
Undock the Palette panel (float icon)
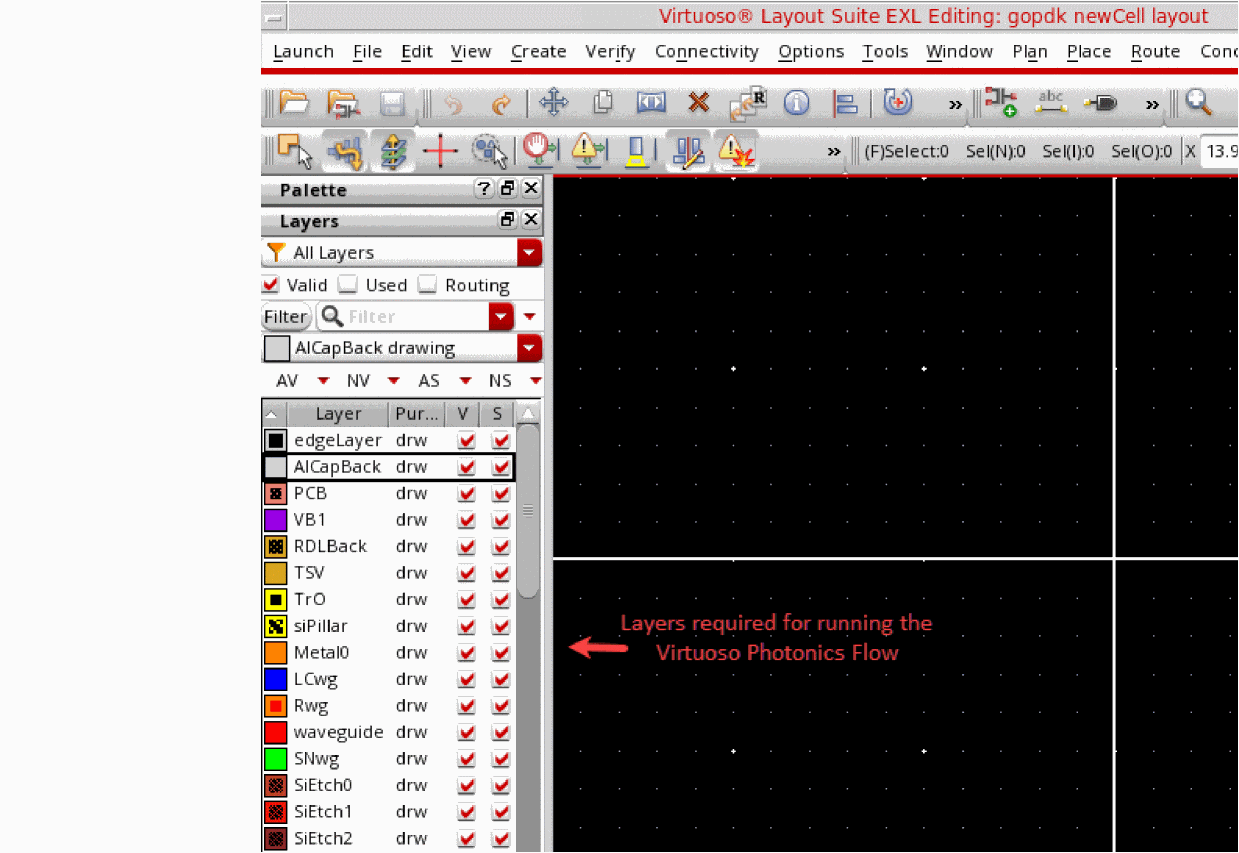pyautogui.click(x=508, y=189)
